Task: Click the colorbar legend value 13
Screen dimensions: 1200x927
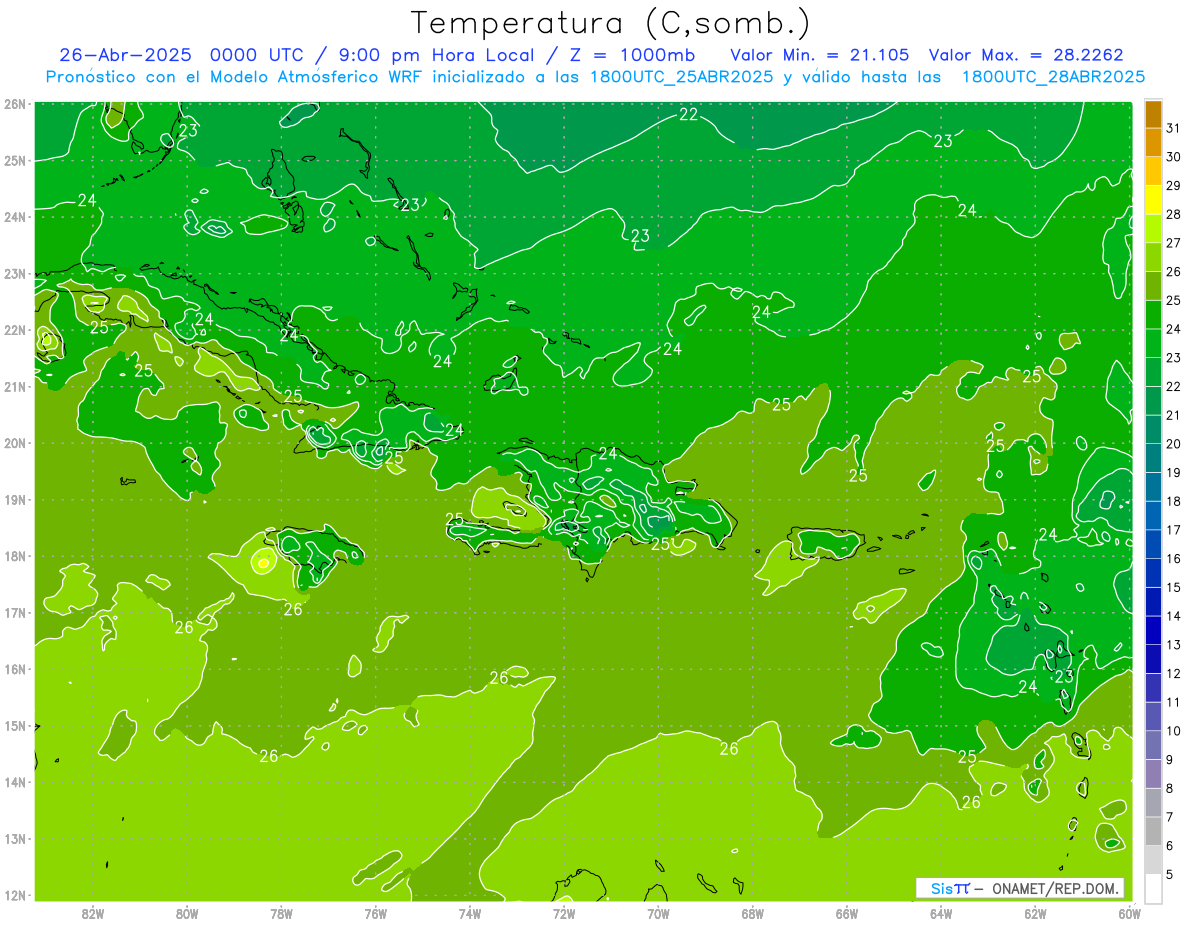Action: point(1173,645)
